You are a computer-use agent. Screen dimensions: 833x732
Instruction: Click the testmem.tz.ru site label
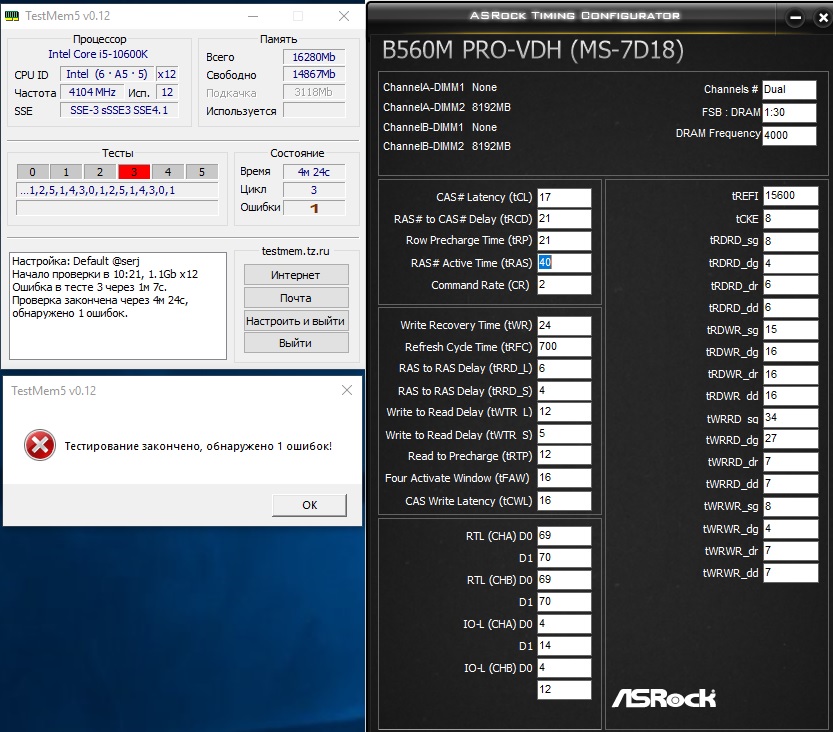[295, 251]
